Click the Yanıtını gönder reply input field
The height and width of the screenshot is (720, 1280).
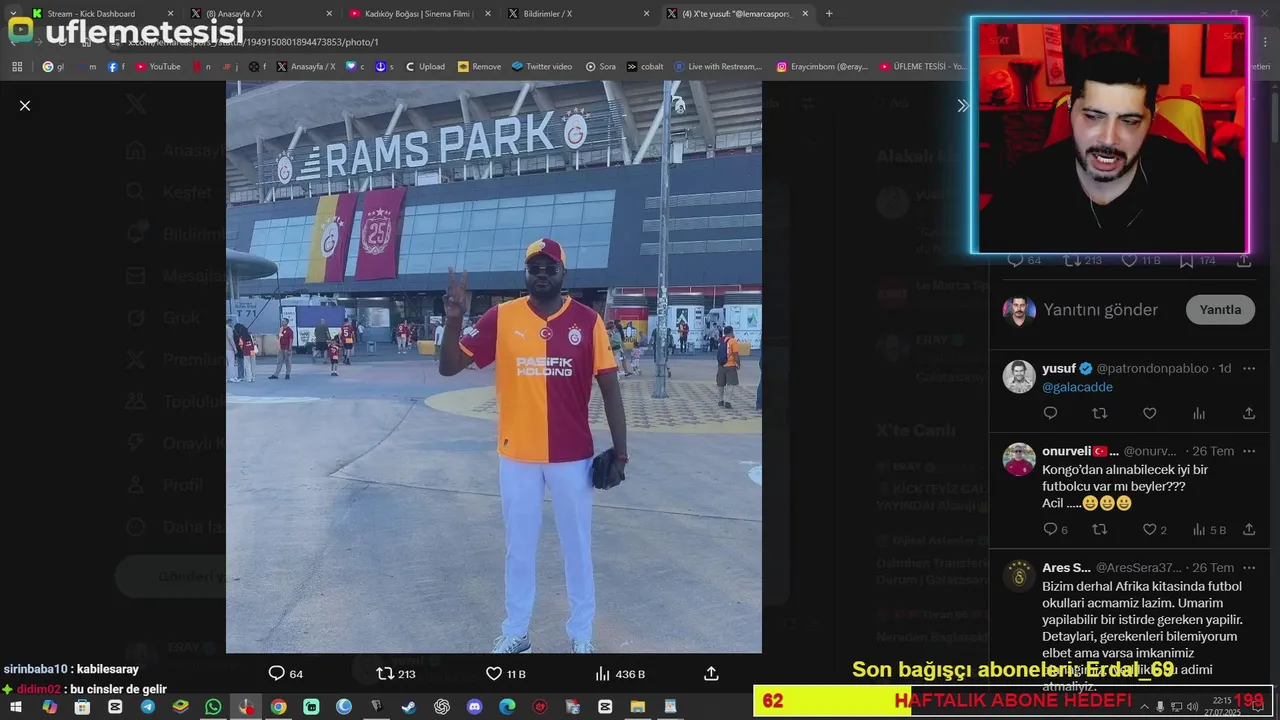pyautogui.click(x=1100, y=310)
